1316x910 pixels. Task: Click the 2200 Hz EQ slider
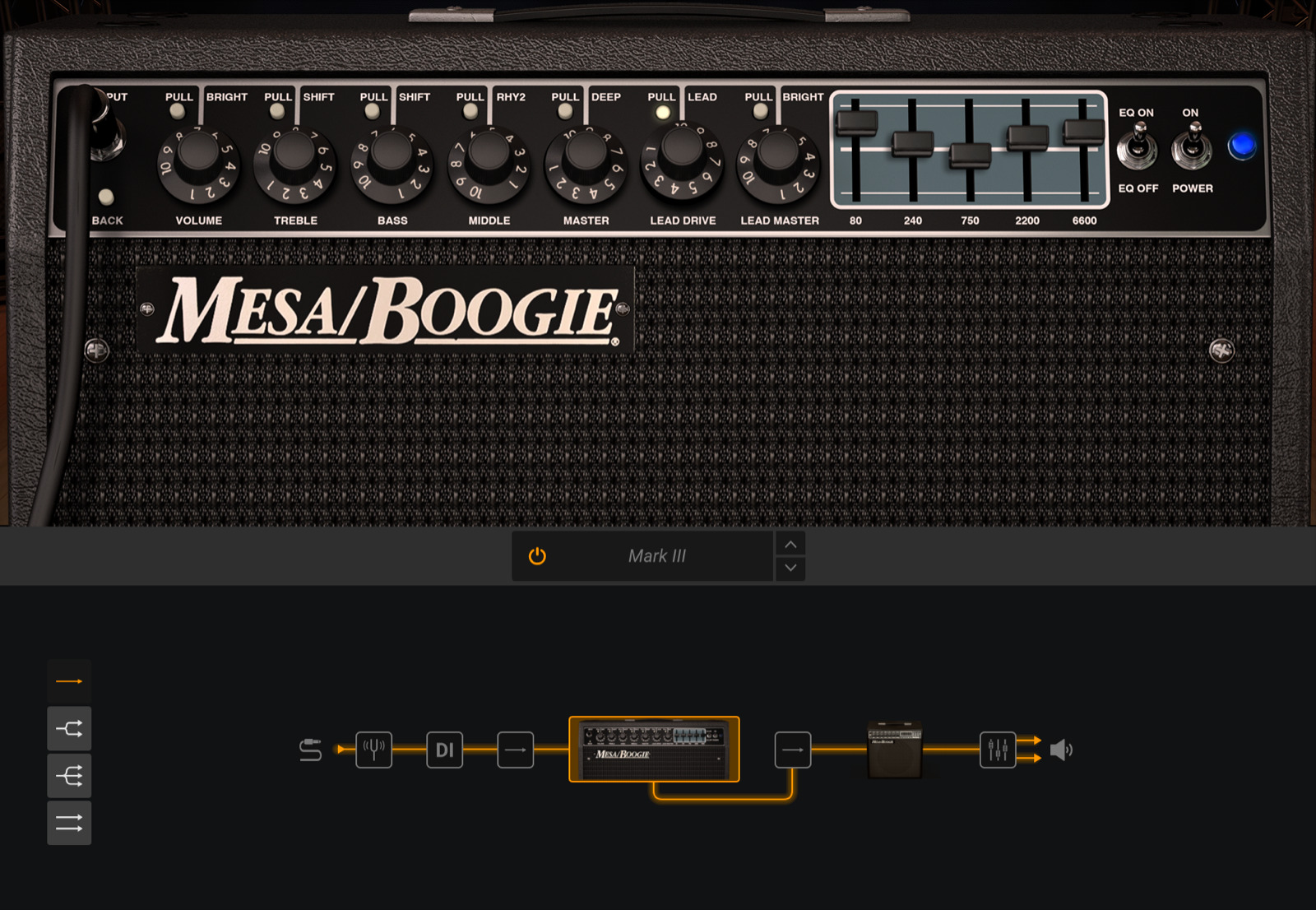point(1027,137)
